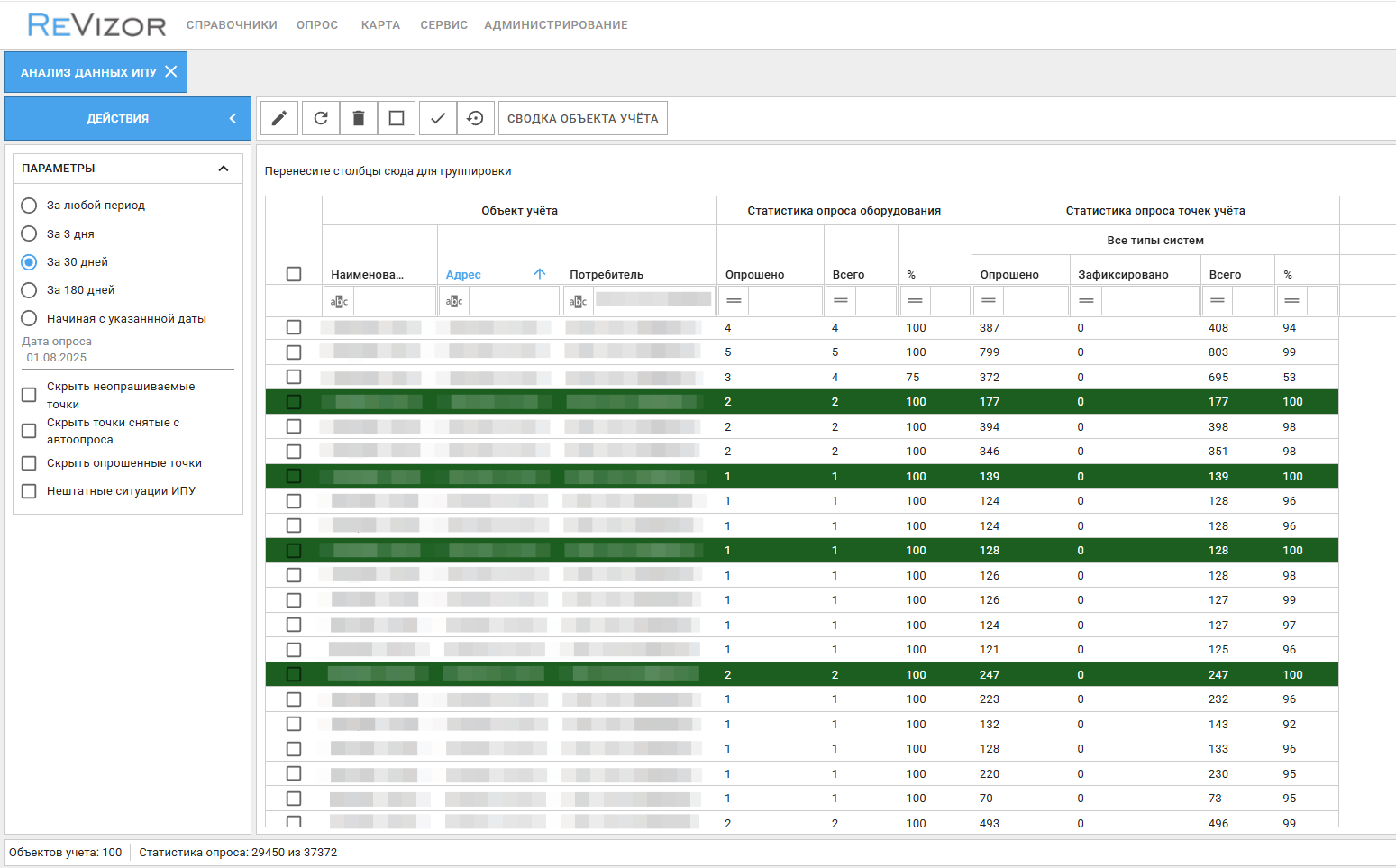The image size is (1396, 868).
Task: Open the Карта menu
Action: click(x=380, y=25)
